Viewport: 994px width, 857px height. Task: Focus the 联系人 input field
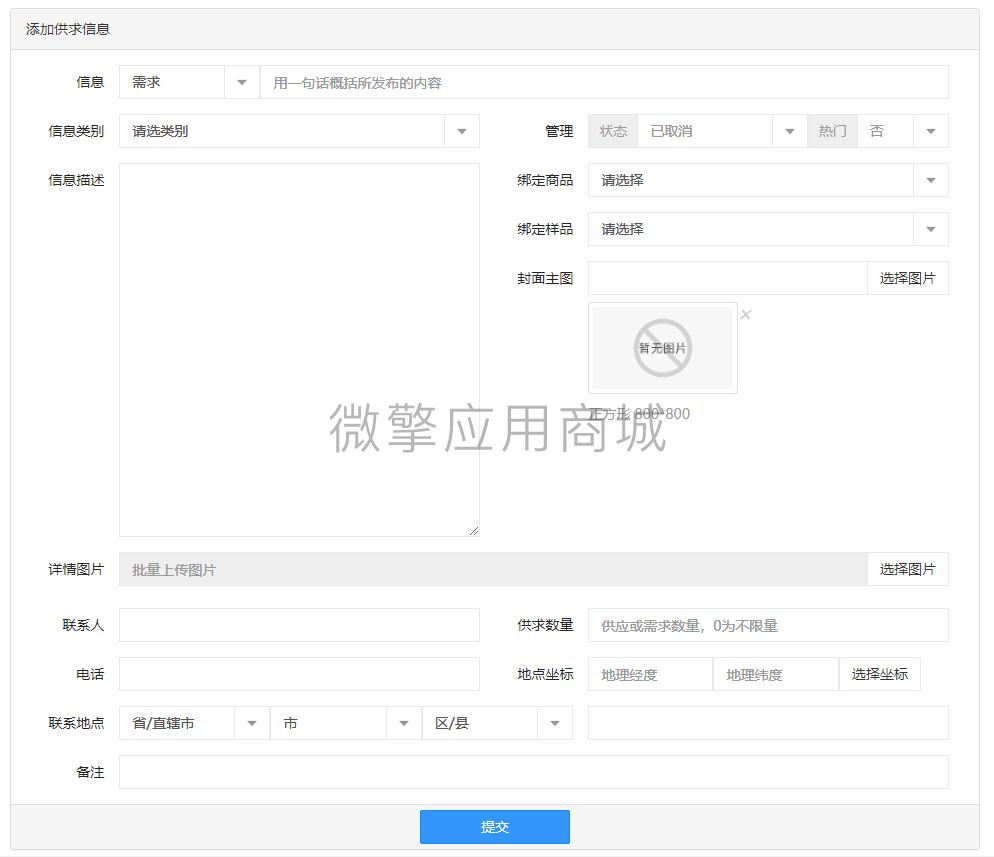(299, 625)
